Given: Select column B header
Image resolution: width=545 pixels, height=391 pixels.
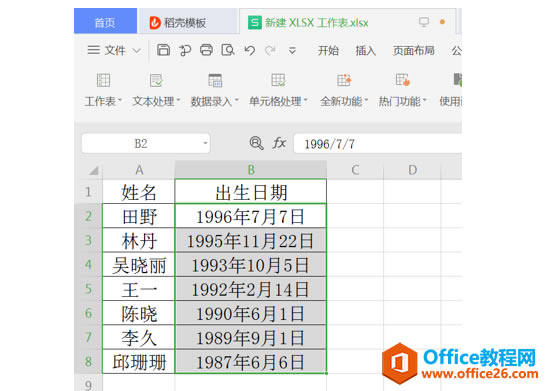Looking at the screenshot, I should 251,170.
